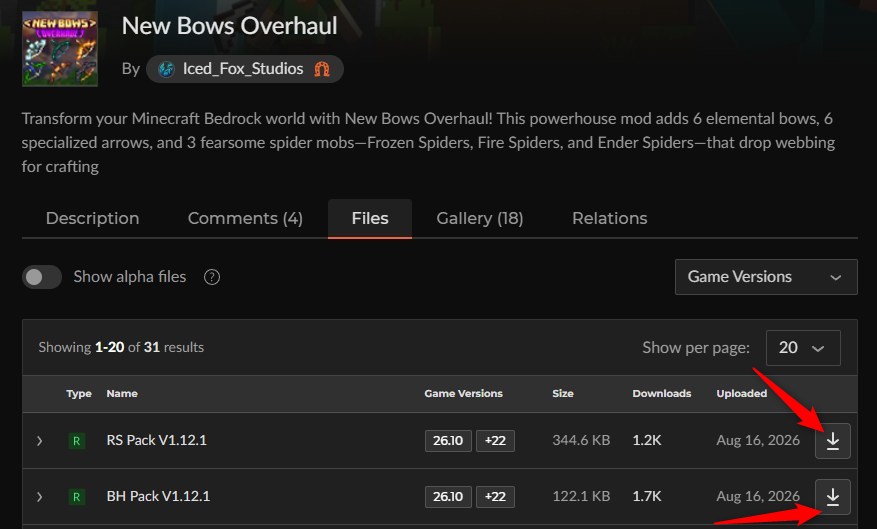Screen dimensions: 877x529
Task: Open the RS Pack V1.12.1 file name
Action: point(157,441)
